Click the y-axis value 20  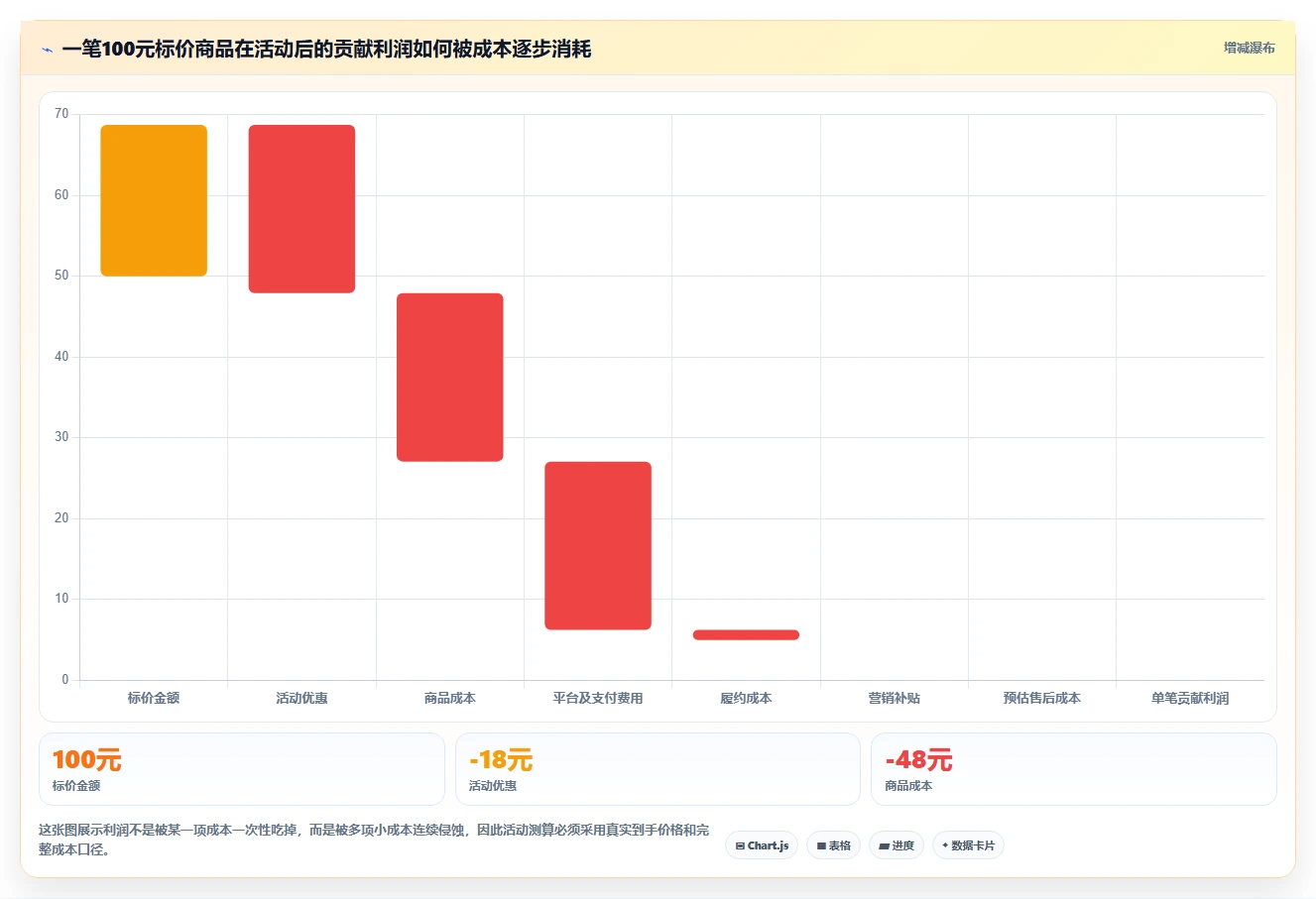pos(61,518)
